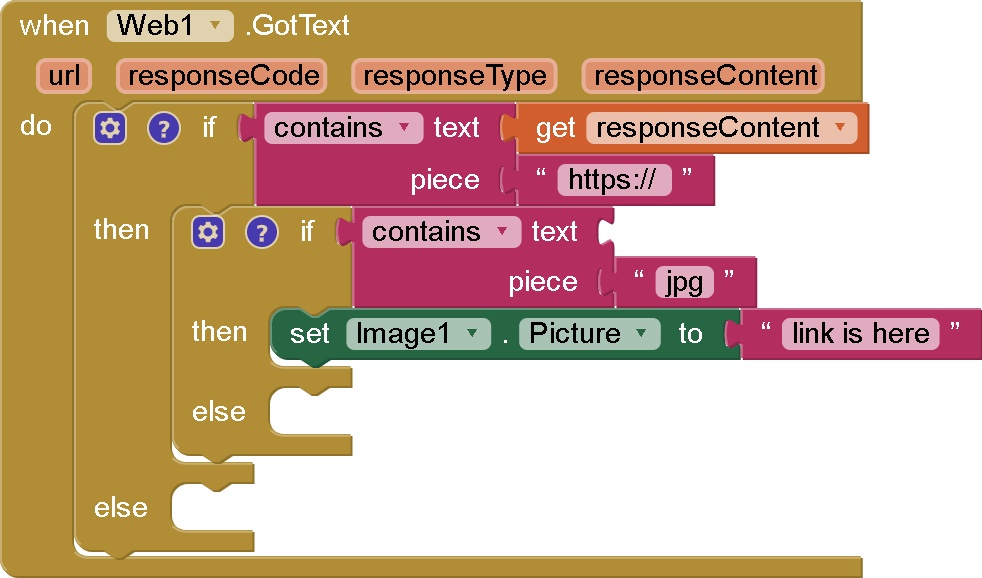
Task: Select the responseType event parameter
Action: pyautogui.click(x=454, y=76)
